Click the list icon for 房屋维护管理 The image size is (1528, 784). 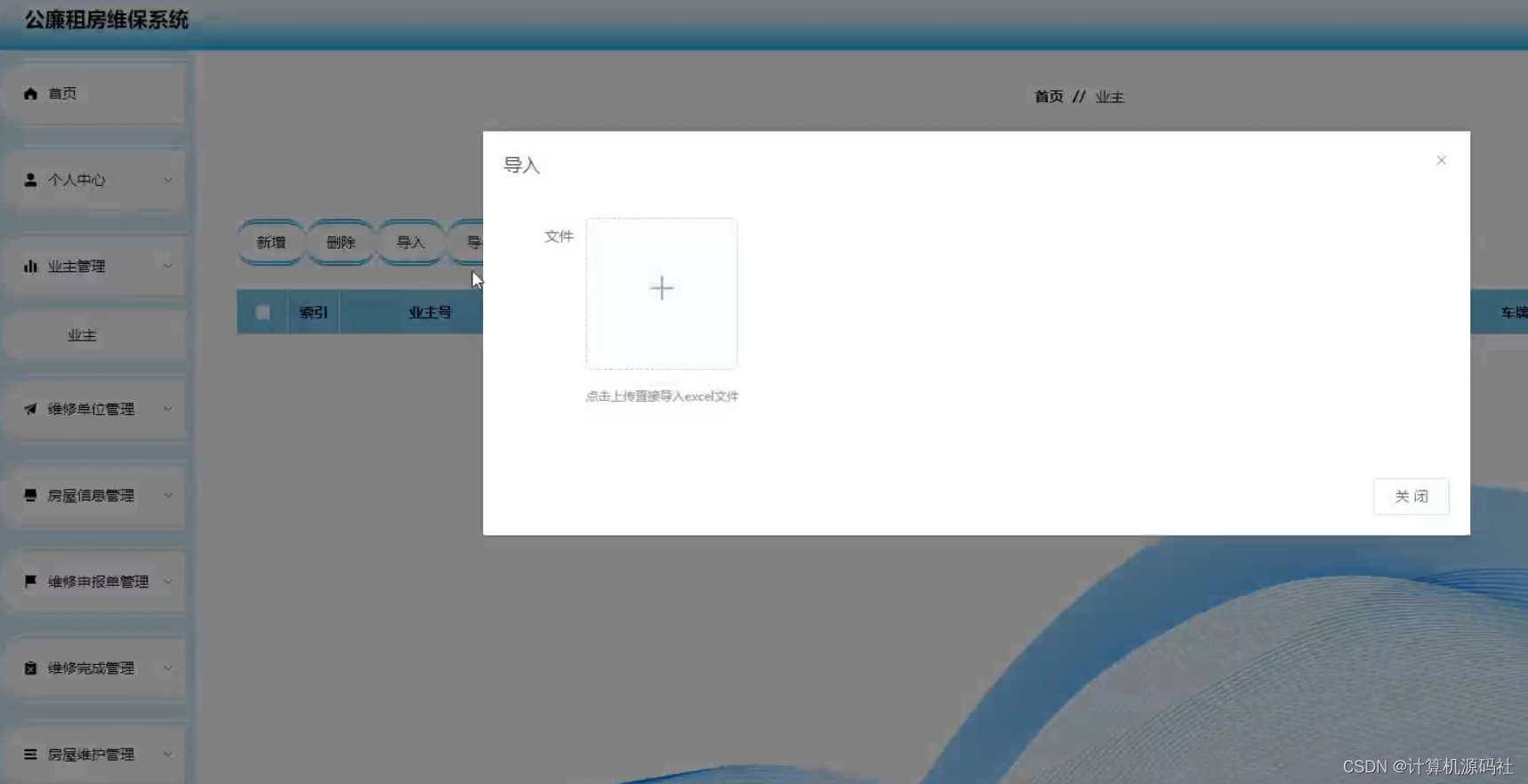pos(30,754)
